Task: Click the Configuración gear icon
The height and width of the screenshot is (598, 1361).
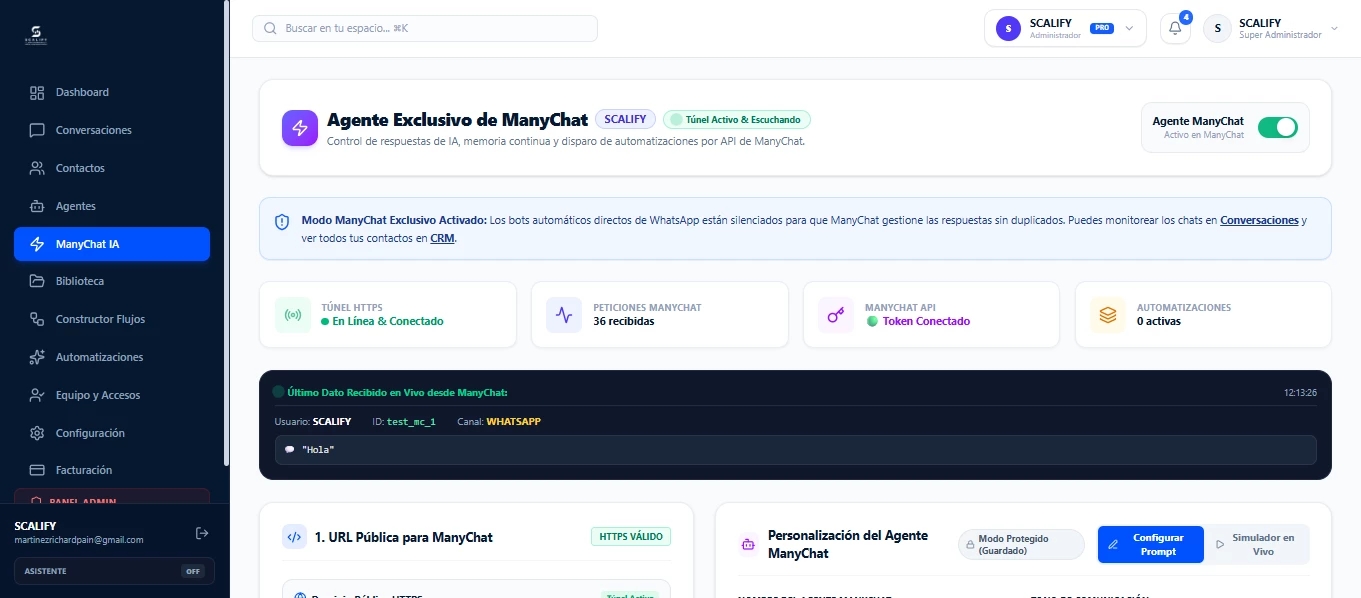Action: 37,433
